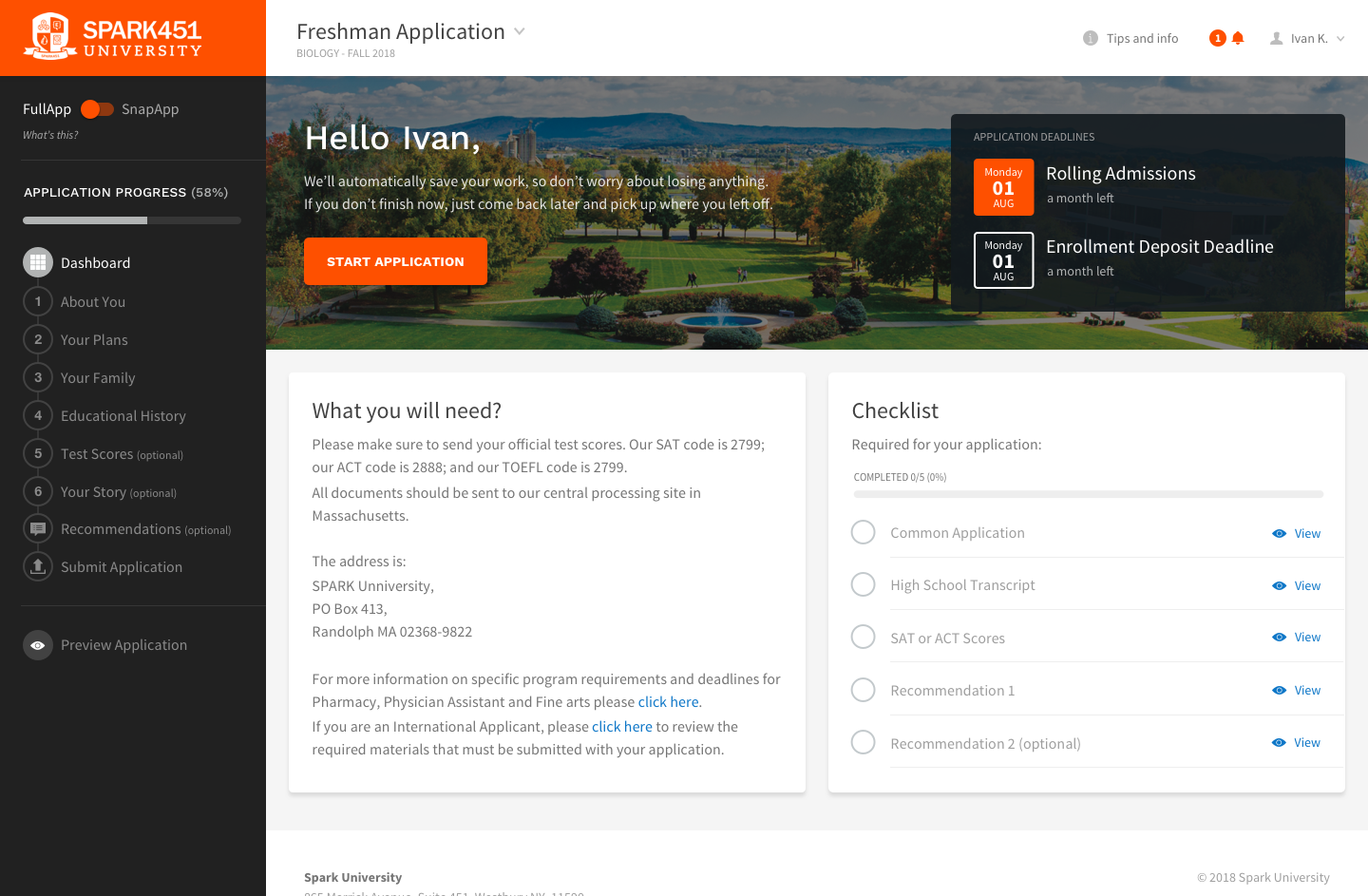Go to the About You step
The height and width of the screenshot is (896, 1368).
[x=93, y=301]
